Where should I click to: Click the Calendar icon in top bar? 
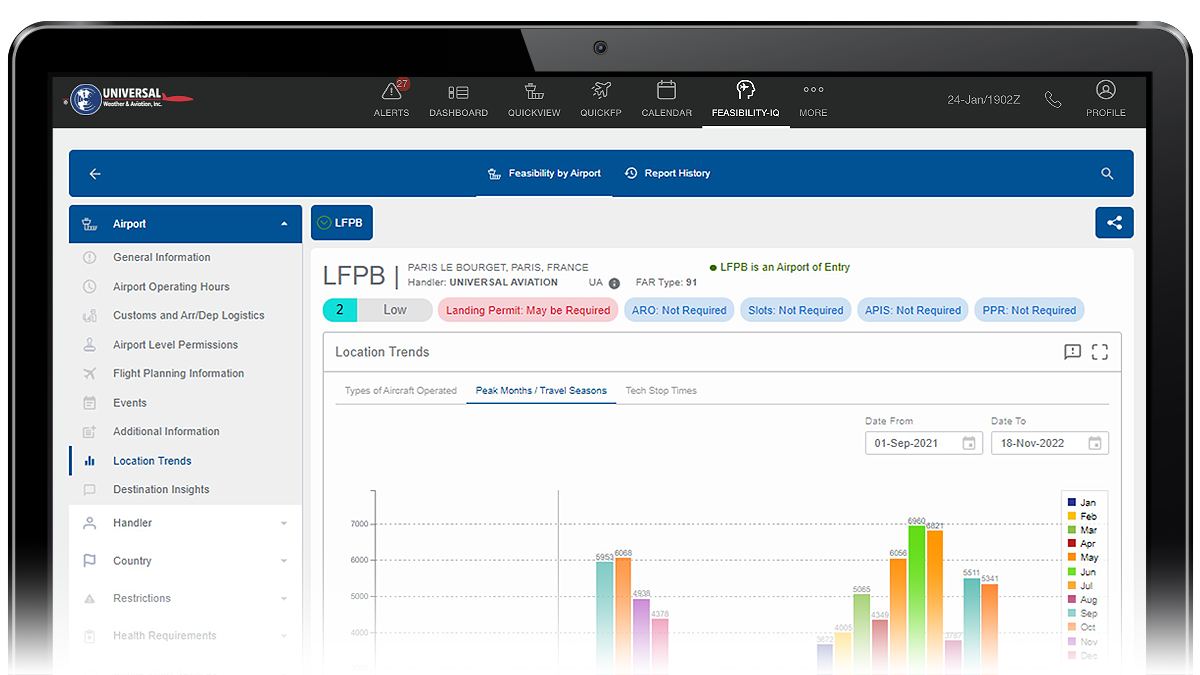(666, 91)
